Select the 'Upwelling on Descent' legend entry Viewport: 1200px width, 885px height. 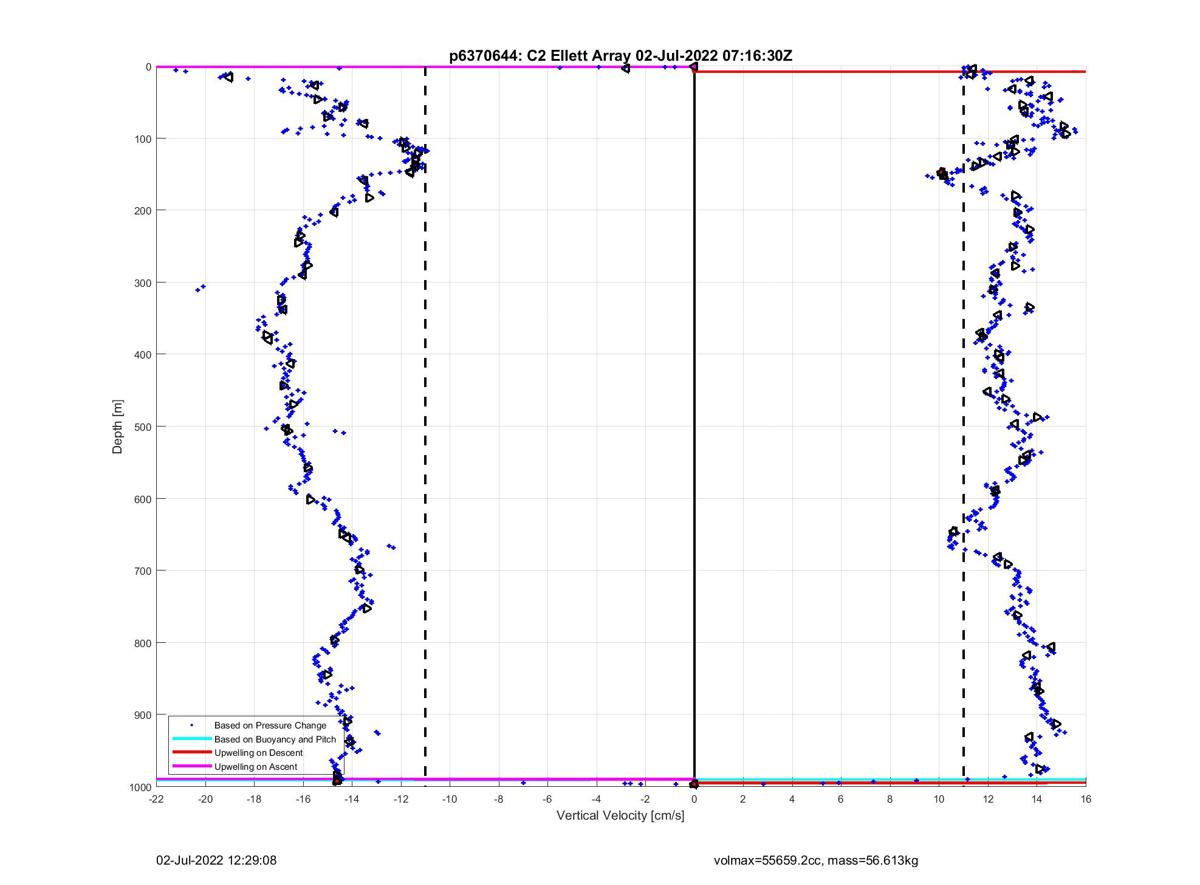tap(258, 753)
